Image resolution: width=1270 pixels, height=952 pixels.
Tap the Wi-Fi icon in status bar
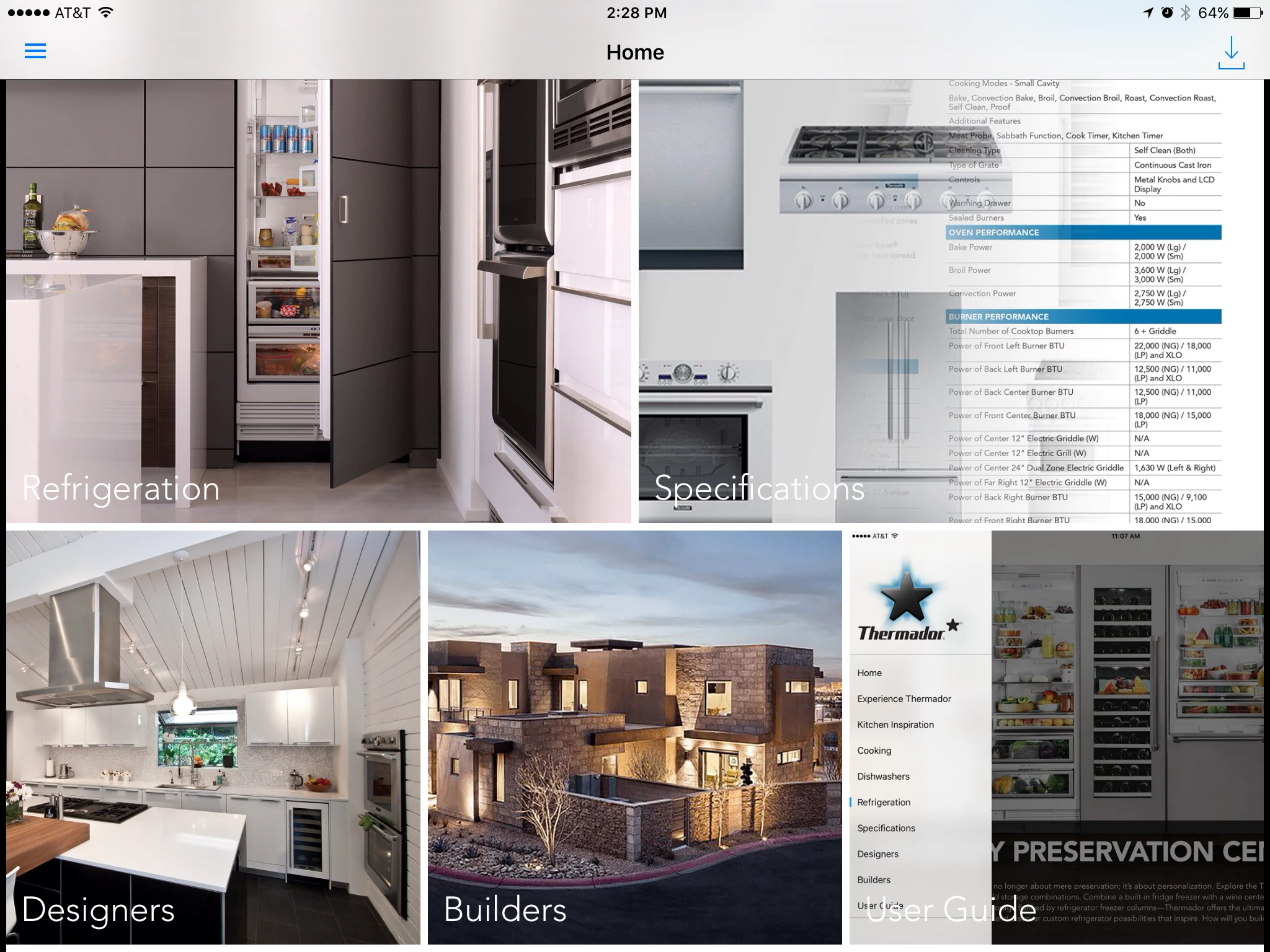[x=105, y=12]
